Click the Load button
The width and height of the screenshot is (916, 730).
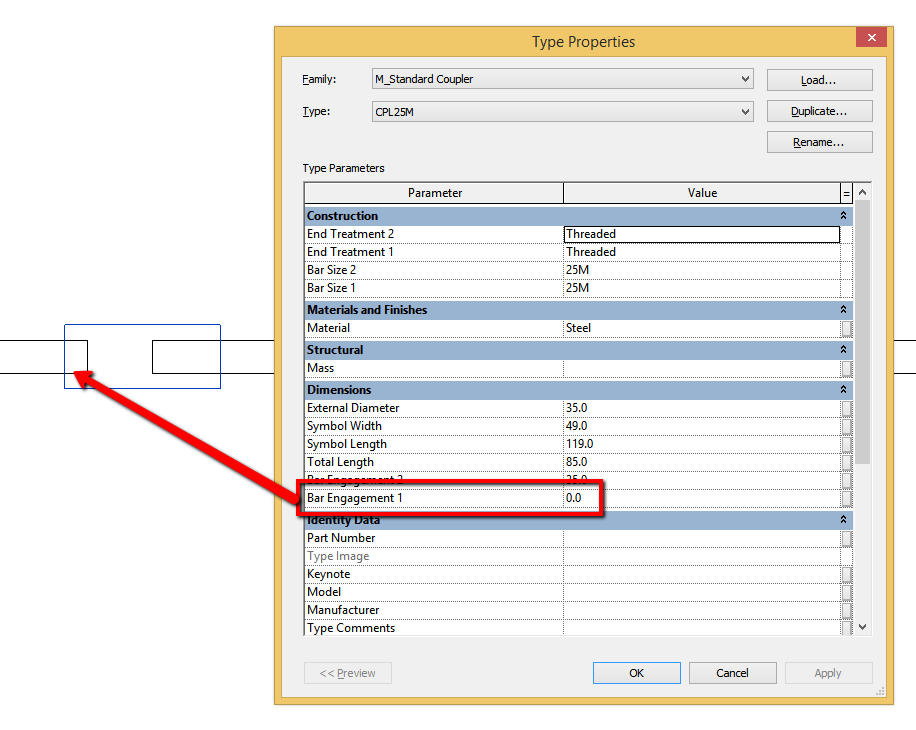[818, 79]
